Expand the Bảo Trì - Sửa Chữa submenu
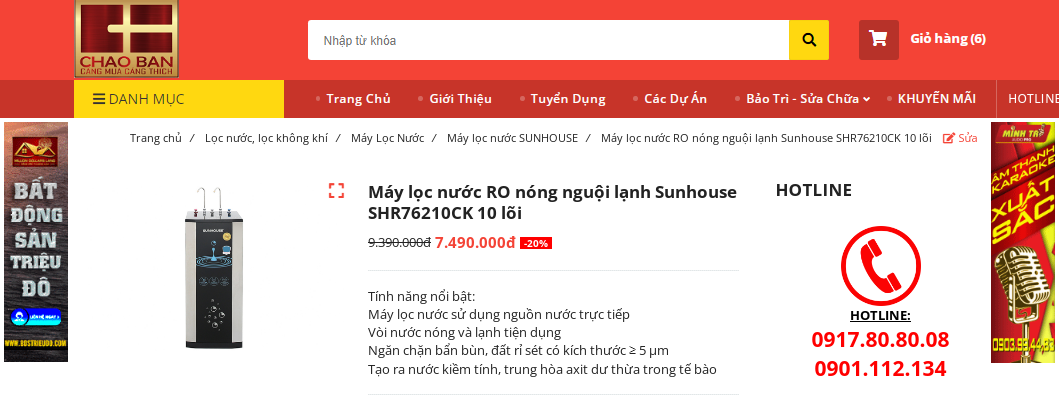This screenshot has width=1059, height=401. point(866,99)
